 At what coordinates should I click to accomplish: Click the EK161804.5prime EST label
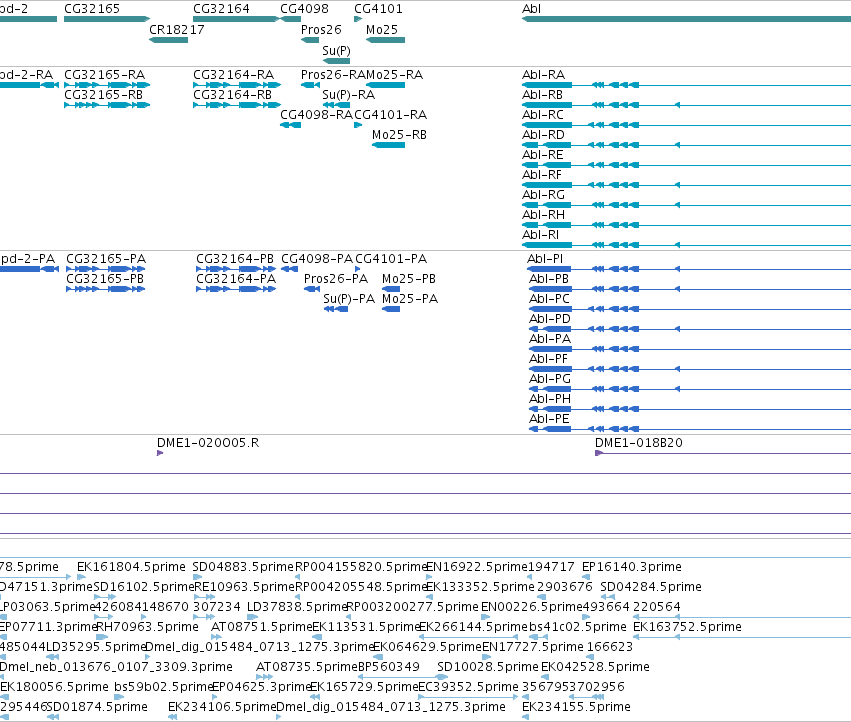pos(131,567)
